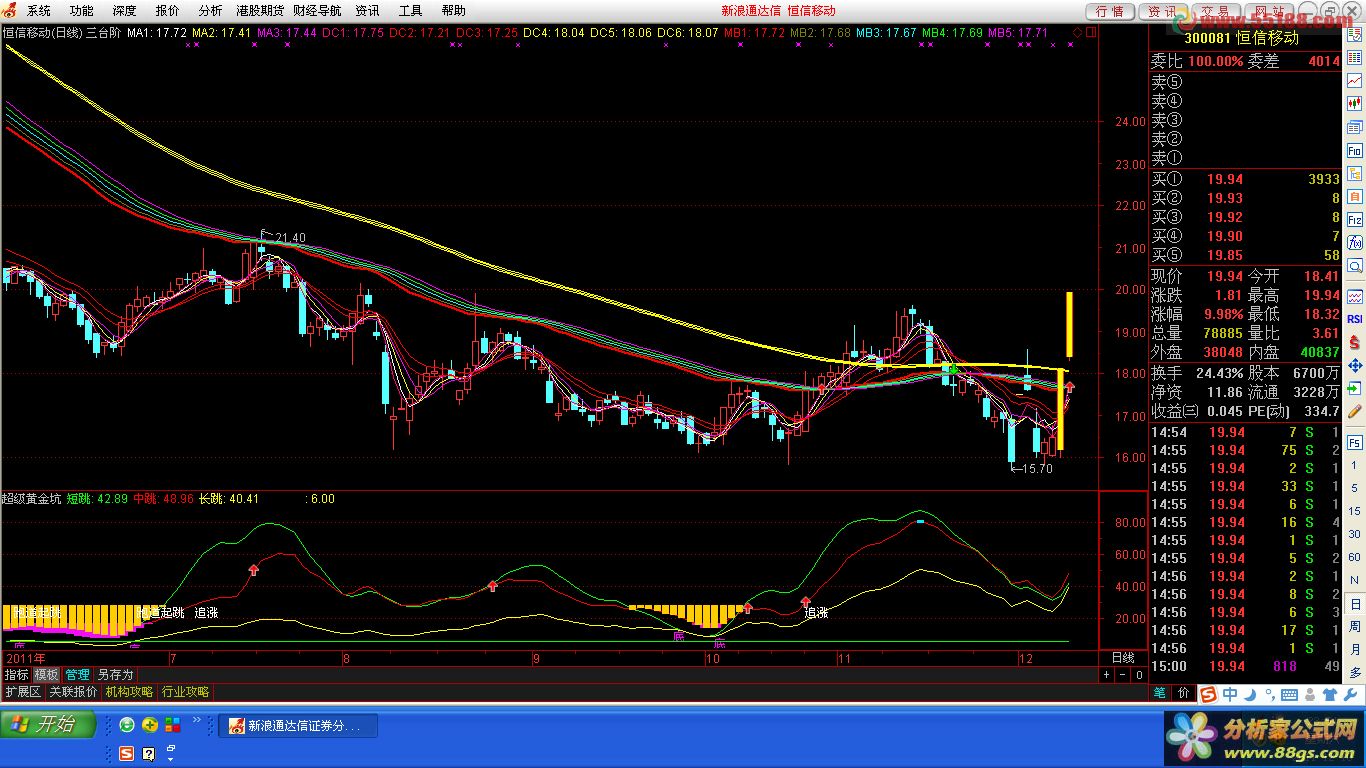Open the 机构攻略 bottom tab

tap(129, 692)
